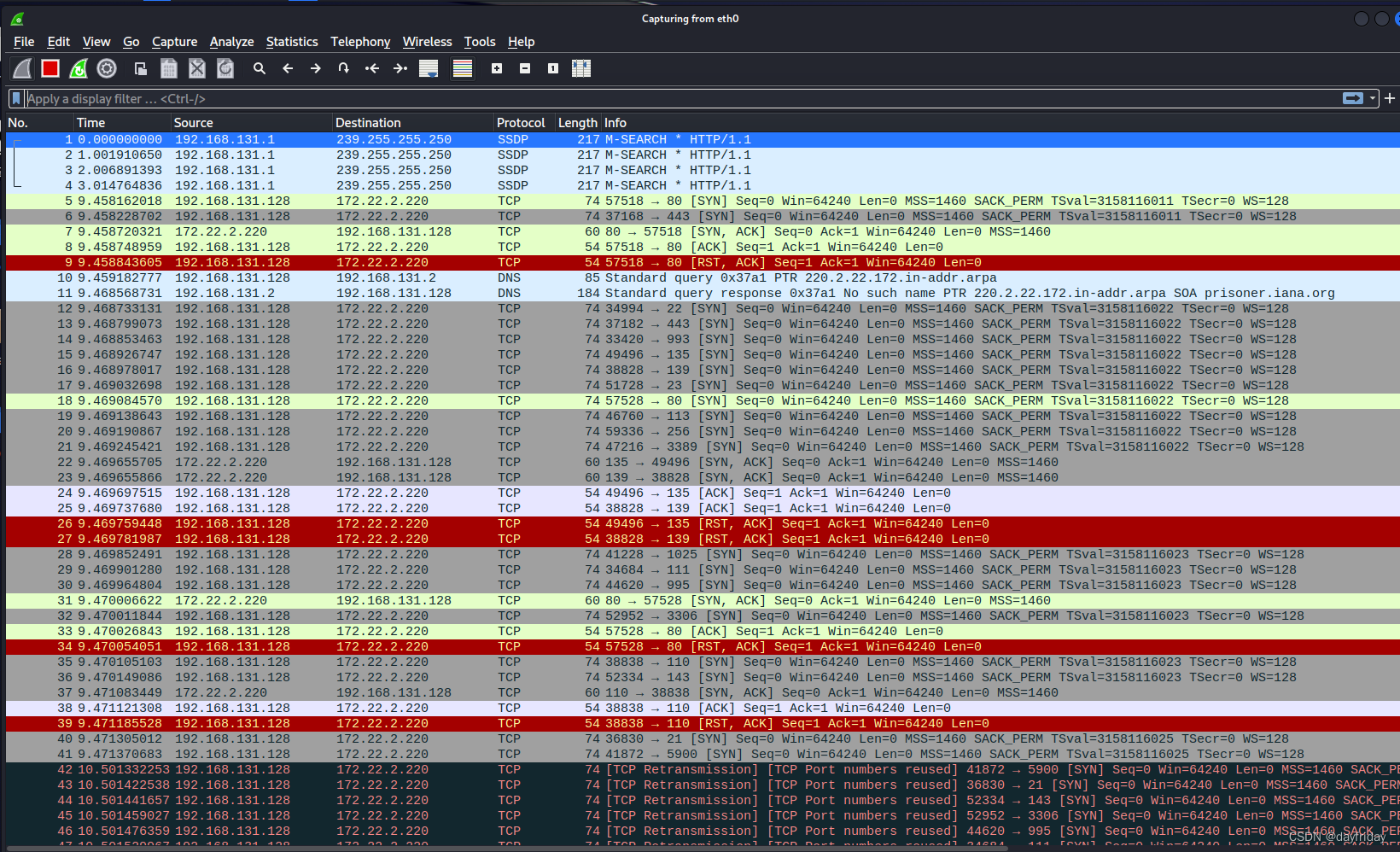Screen dimensions: 1400x852
Task: Go to the first packet
Action: 371,68
